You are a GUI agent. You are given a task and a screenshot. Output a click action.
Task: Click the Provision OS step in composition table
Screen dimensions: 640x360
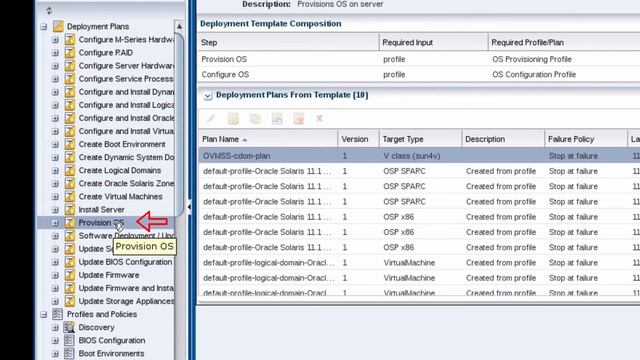coord(224,59)
